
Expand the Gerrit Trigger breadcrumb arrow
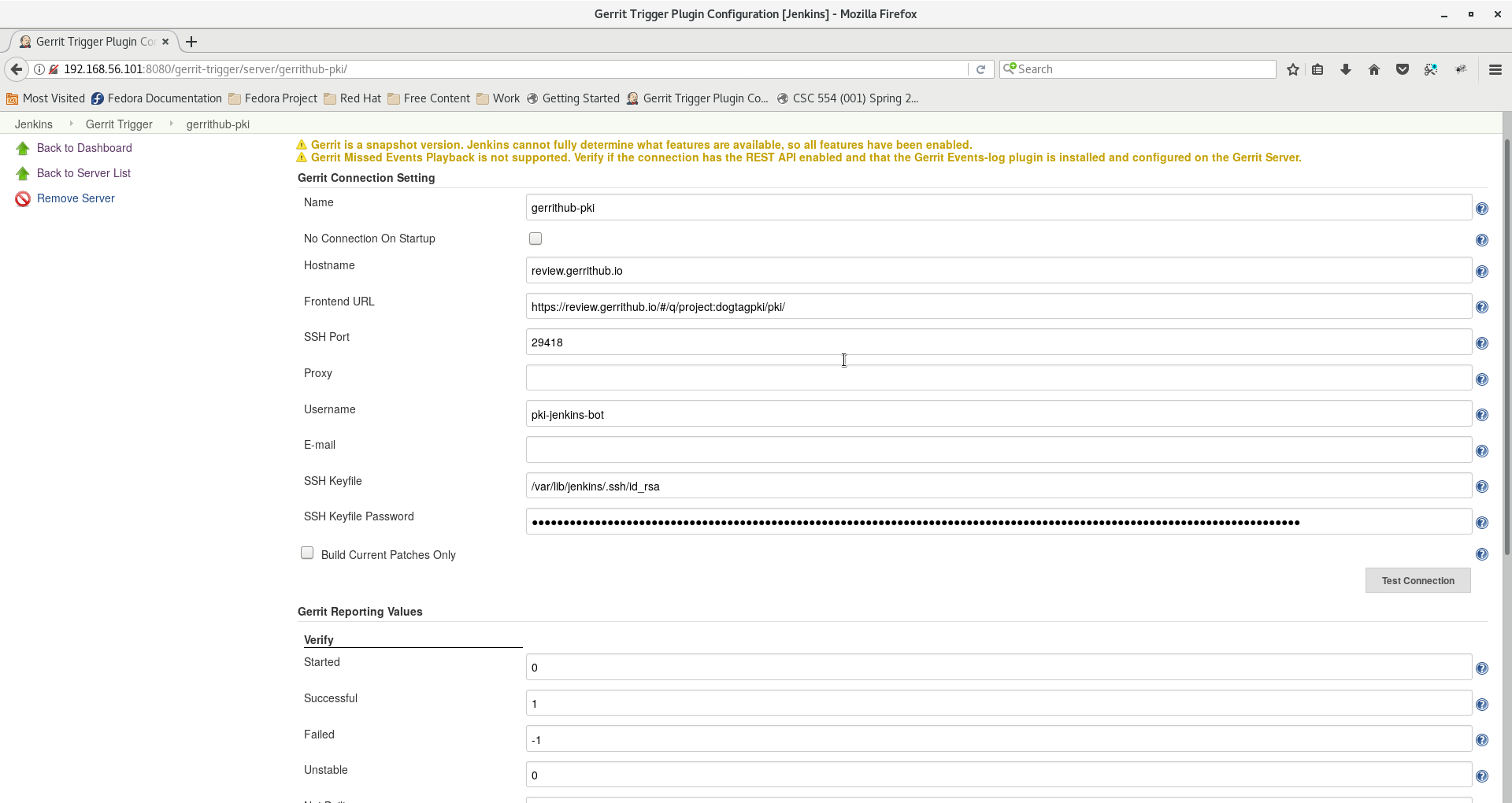pyautogui.click(x=171, y=124)
